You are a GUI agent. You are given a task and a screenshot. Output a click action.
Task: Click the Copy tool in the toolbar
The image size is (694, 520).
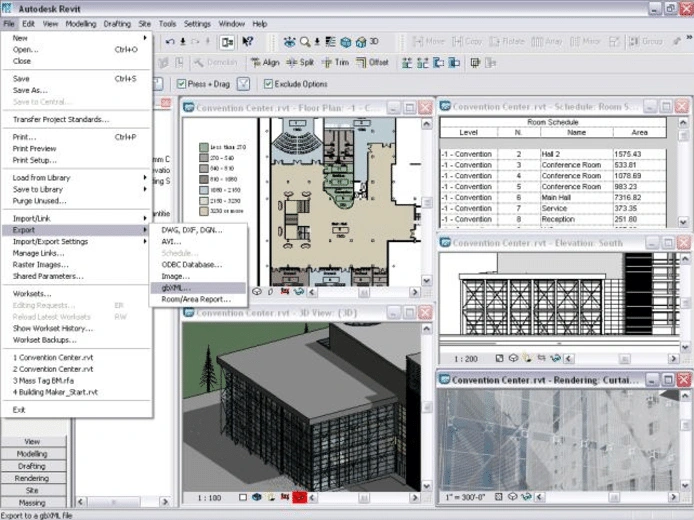(467, 42)
